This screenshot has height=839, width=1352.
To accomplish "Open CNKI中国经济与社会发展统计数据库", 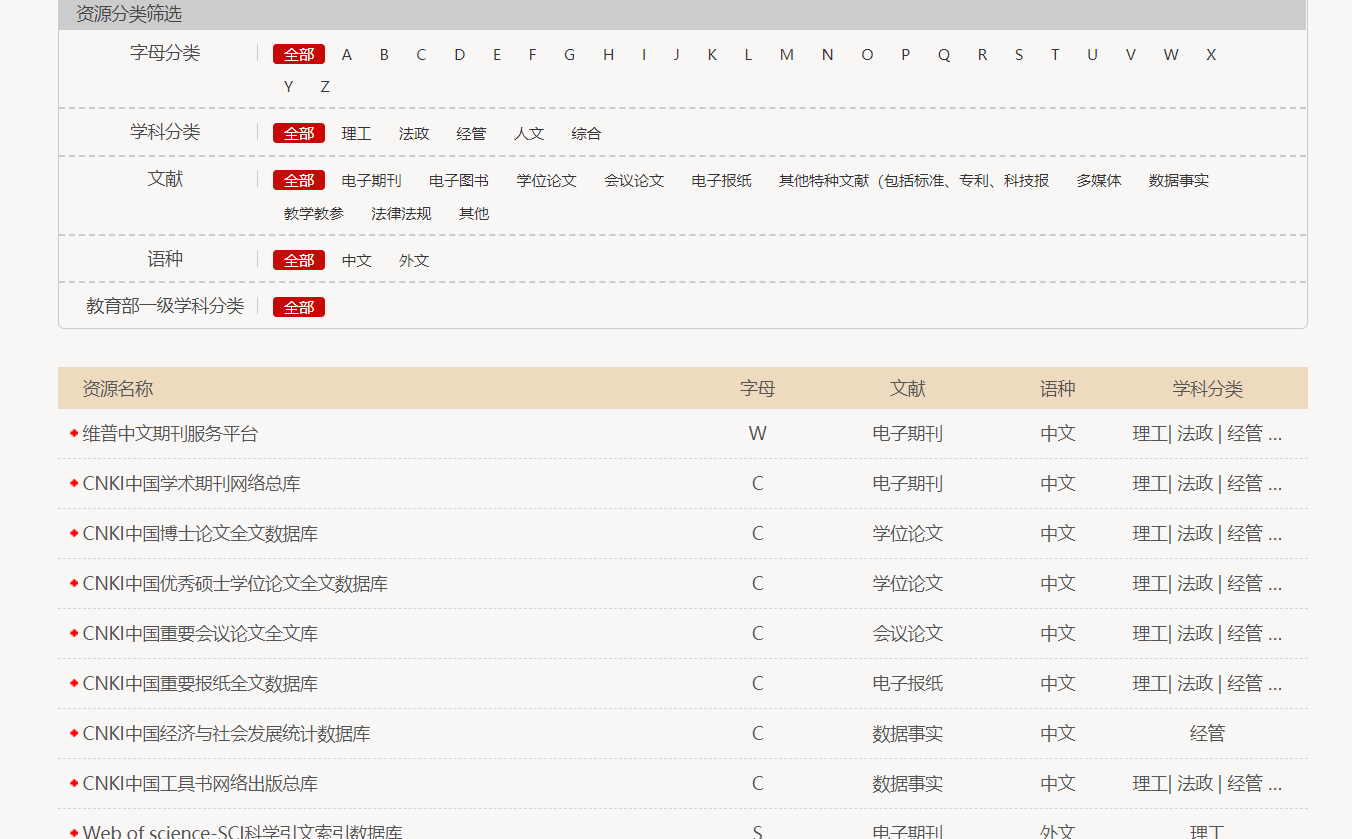I will click(x=226, y=733).
